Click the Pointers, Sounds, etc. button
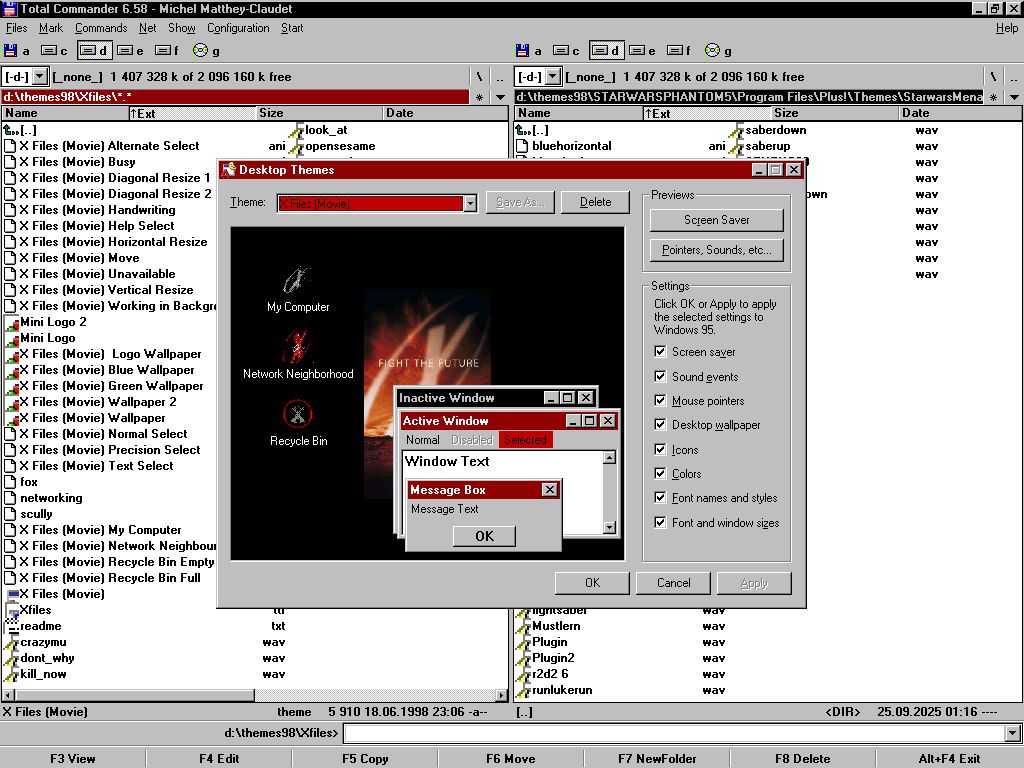The image size is (1024, 768). pyautogui.click(x=716, y=250)
